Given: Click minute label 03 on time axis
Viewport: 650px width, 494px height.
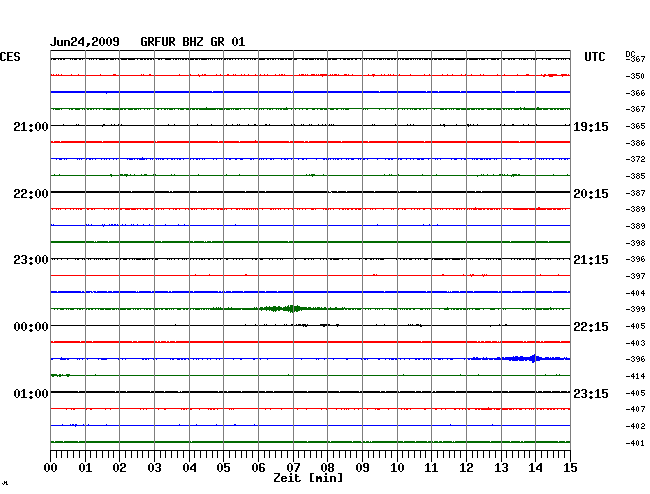Looking at the screenshot, I should tap(154, 468).
